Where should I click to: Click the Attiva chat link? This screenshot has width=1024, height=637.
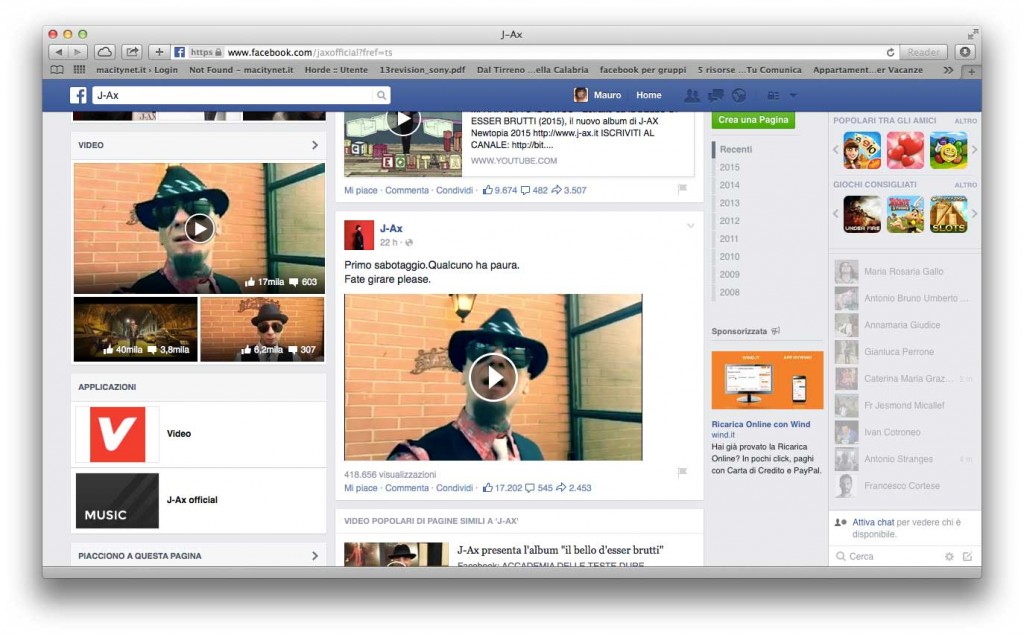coord(873,523)
